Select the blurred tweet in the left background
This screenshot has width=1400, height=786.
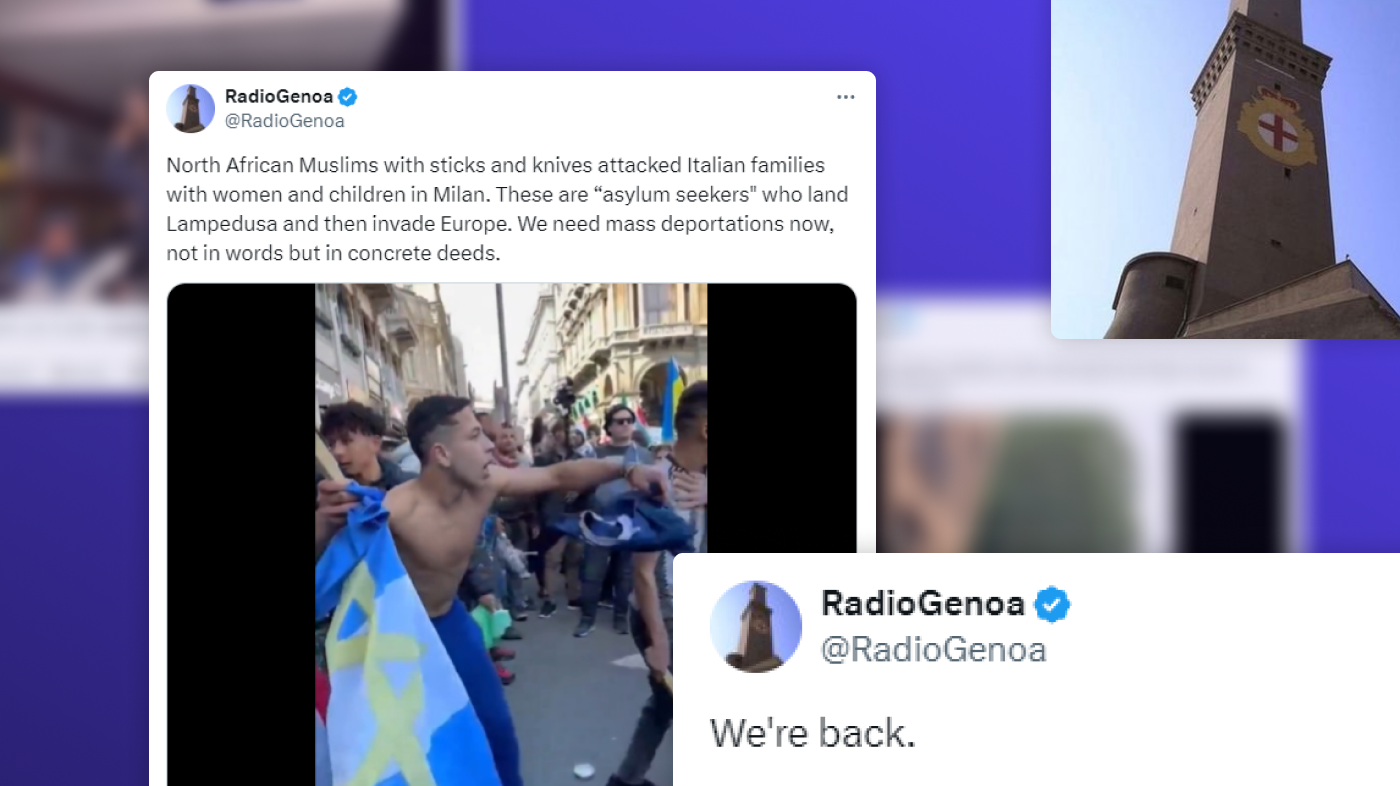74,200
